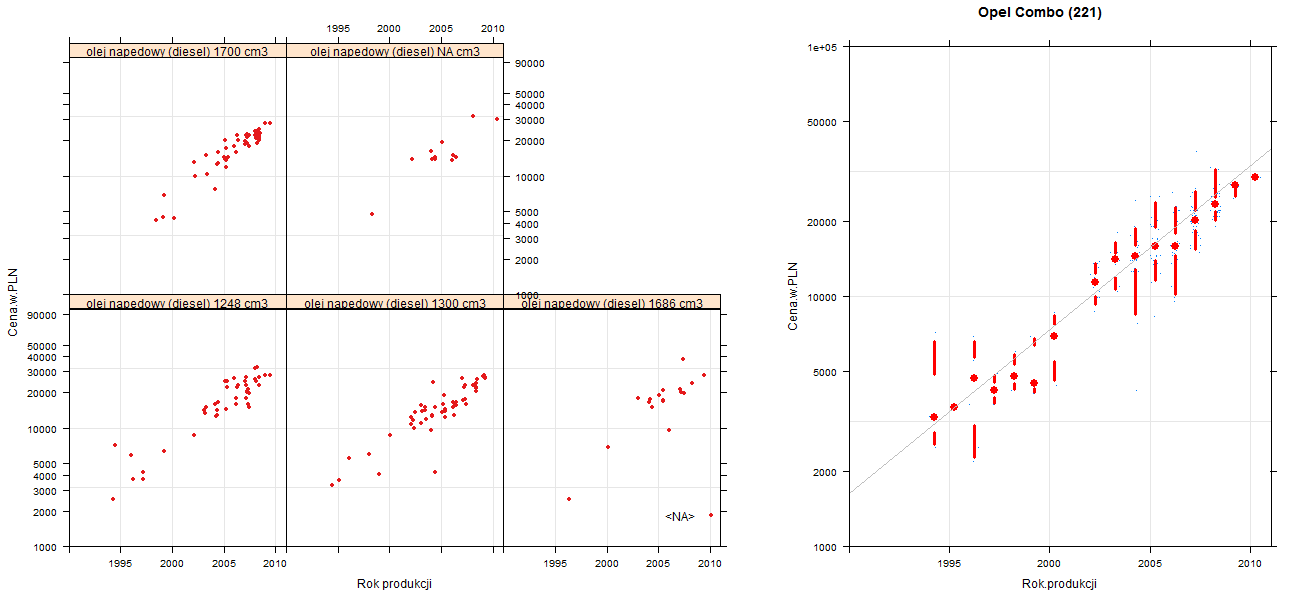The height and width of the screenshot is (600, 1300).
Task: Pick the "olej napedowy (diesel) 1248 cm3" panel header
Action: 178,303
